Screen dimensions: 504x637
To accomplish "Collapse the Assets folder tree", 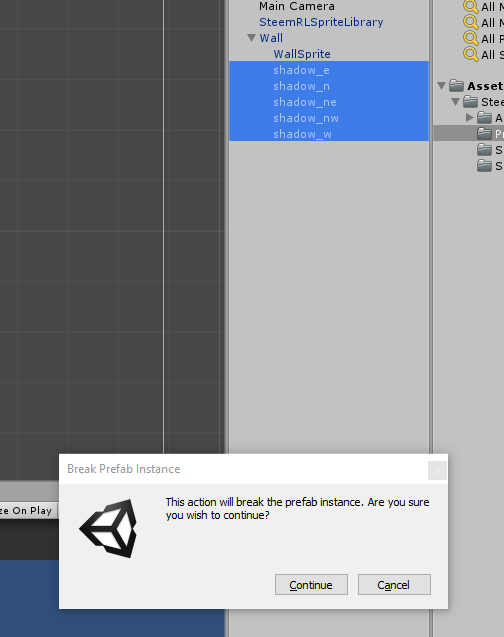I will click(441, 86).
